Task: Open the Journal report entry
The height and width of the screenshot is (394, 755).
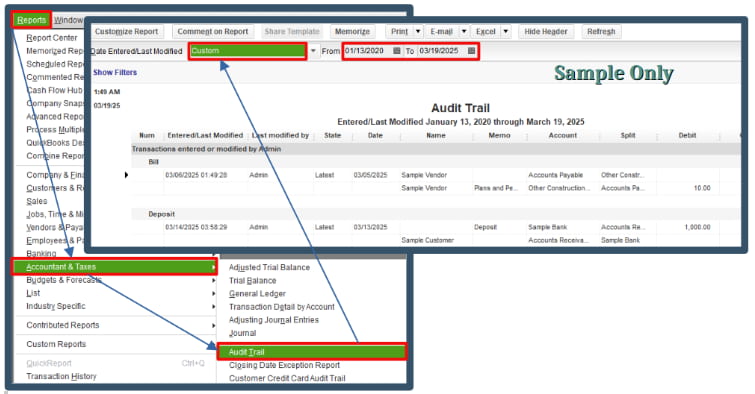Action: pos(242,333)
